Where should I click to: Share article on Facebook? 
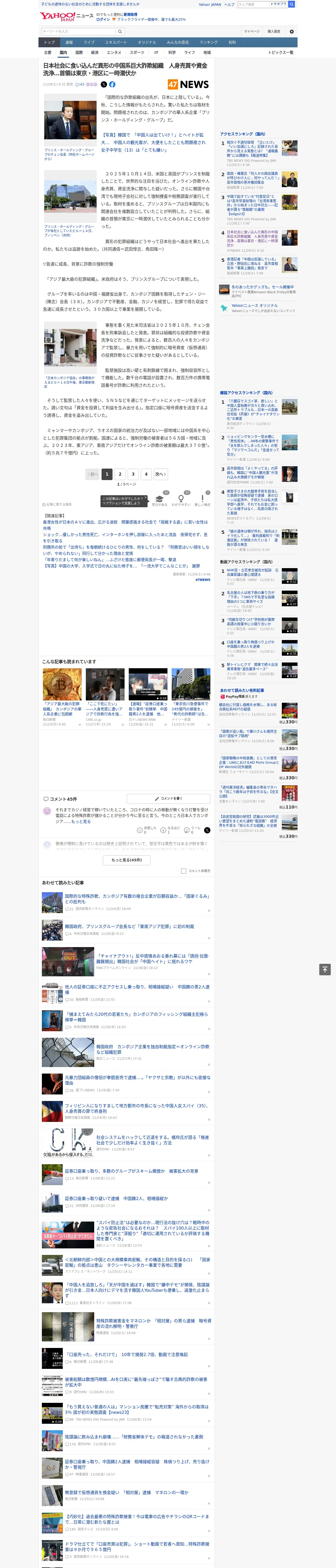pyautogui.click(x=112, y=85)
